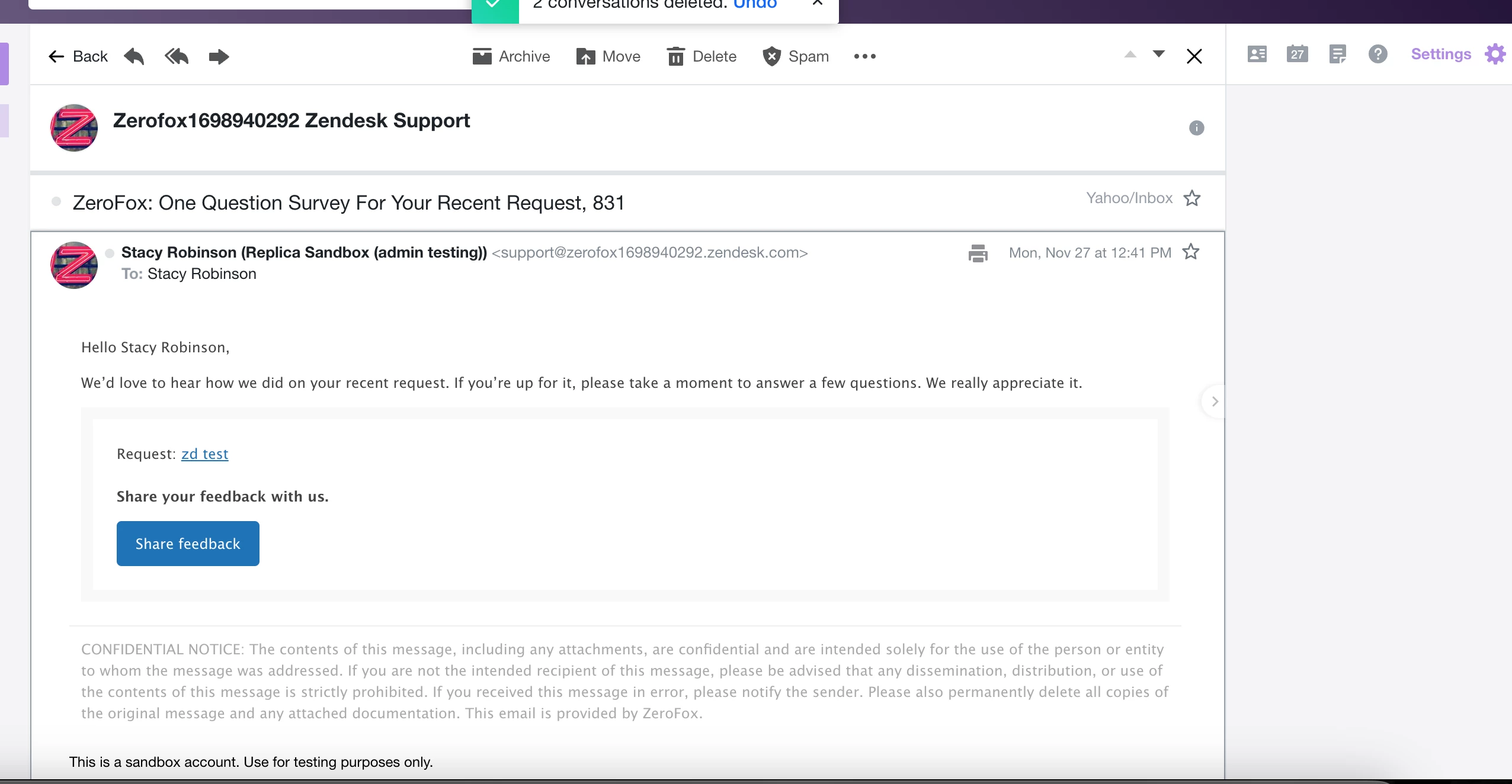
Task: Open the More actions three-dots menu
Action: (x=864, y=57)
